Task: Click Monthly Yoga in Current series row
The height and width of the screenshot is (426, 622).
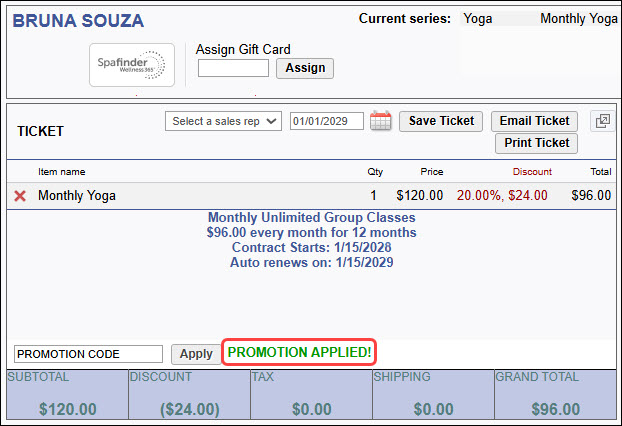Action: [x=579, y=19]
